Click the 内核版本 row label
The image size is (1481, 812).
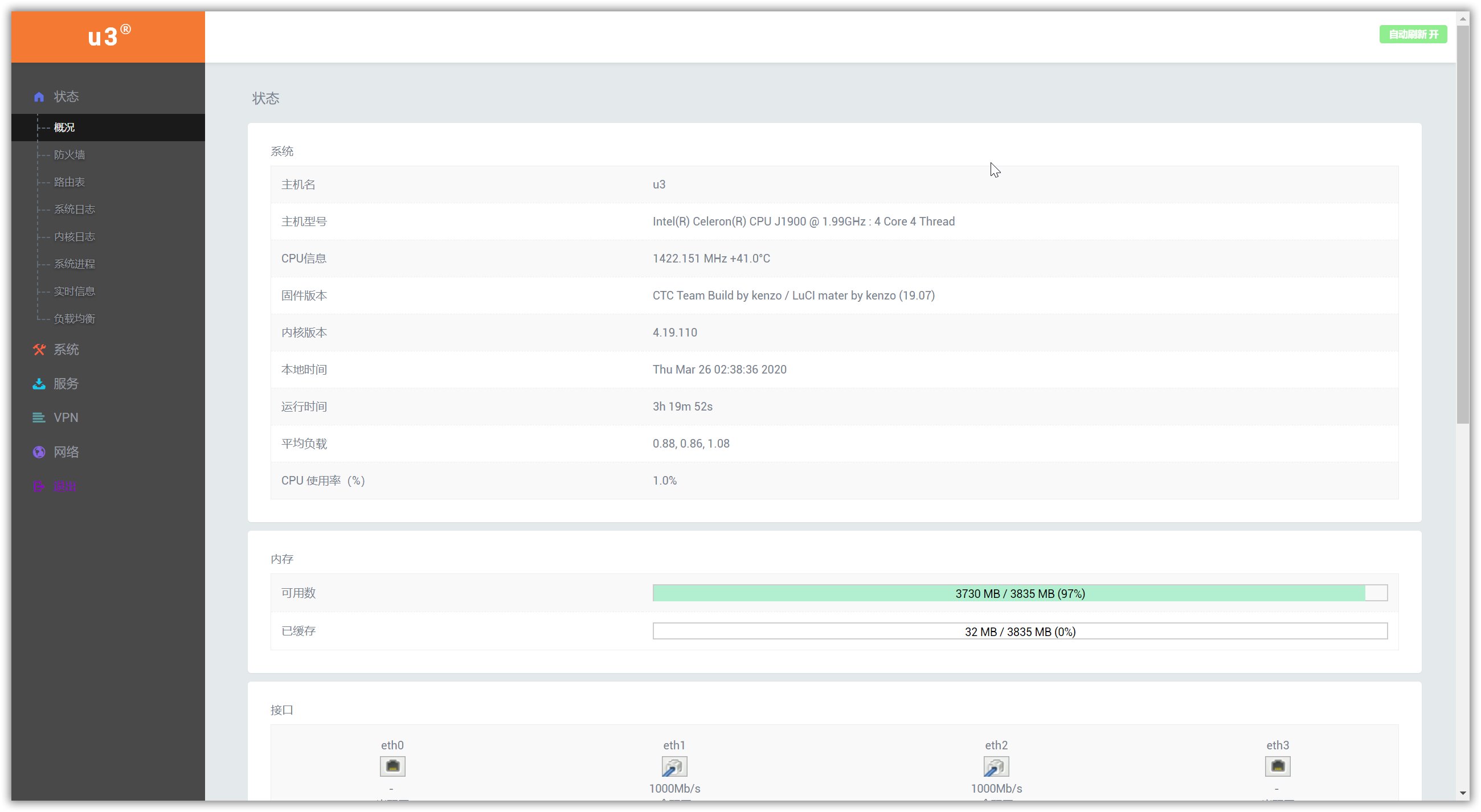(x=304, y=333)
